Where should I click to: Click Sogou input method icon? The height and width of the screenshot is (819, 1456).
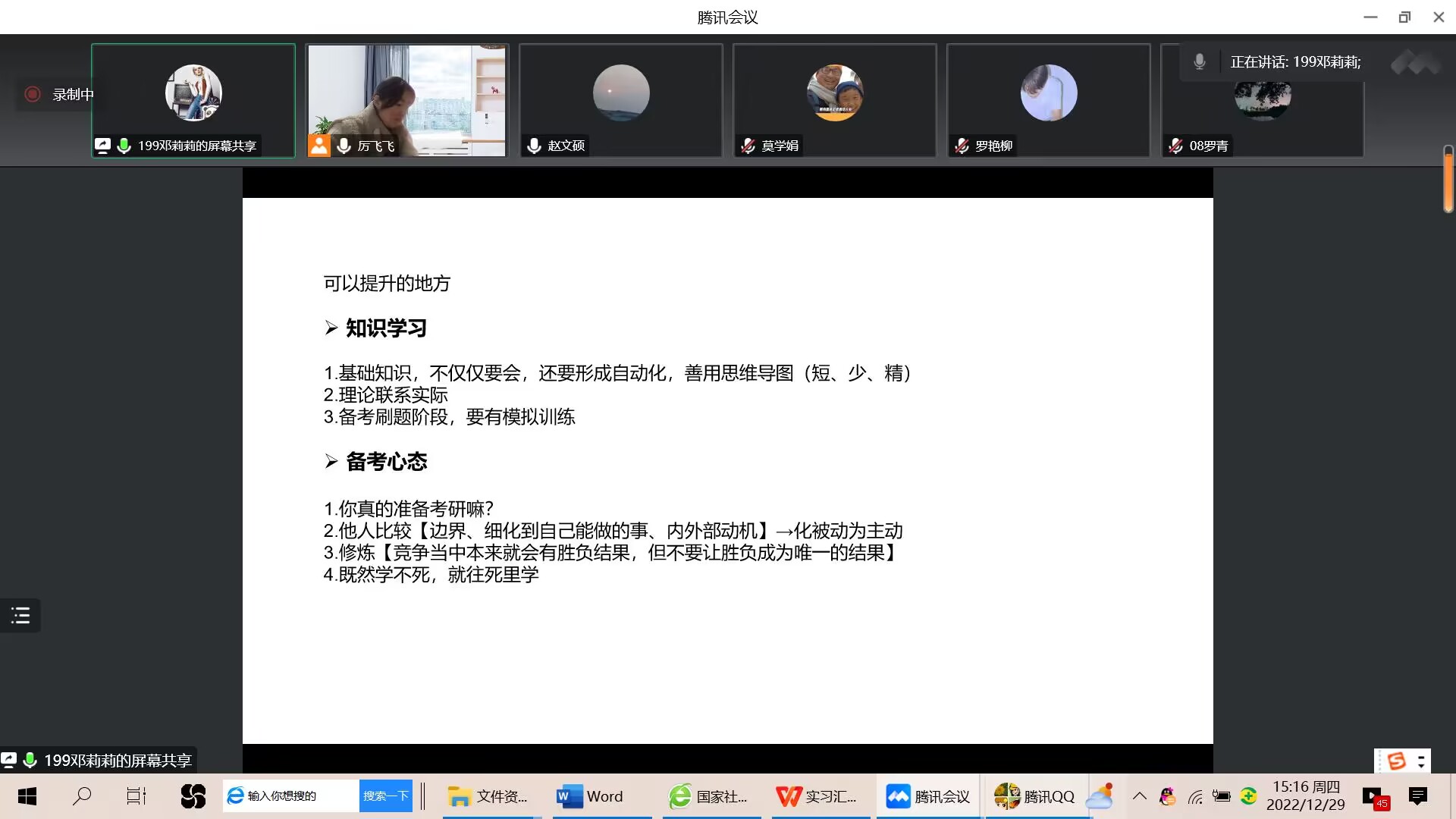(1396, 760)
